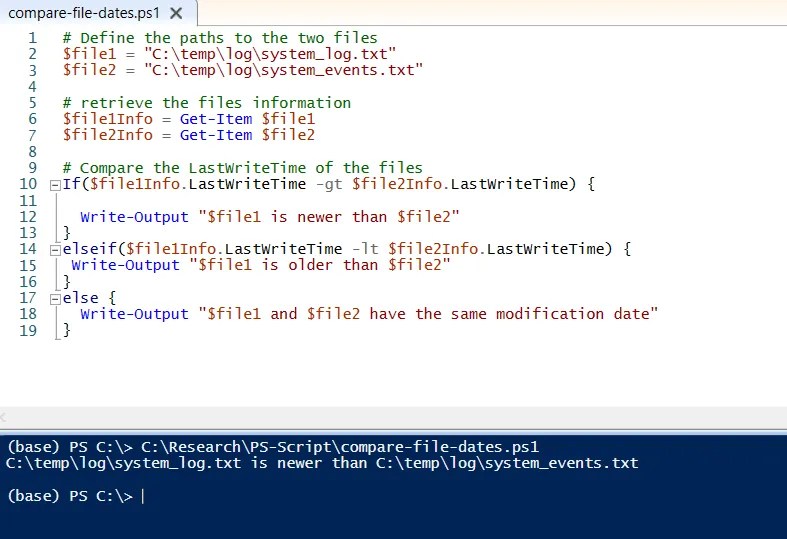Screen dimensions: 787x539
Task: Click Write-Output on line 18
Action: click(135, 314)
